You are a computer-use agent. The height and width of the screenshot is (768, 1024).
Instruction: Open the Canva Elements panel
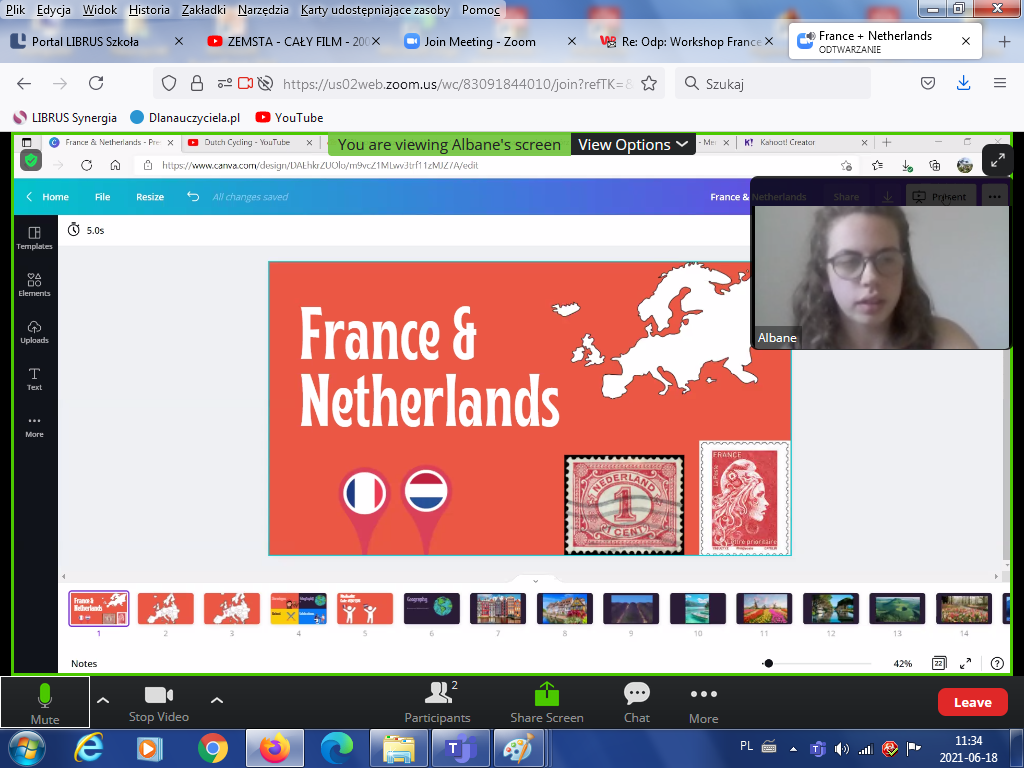tap(35, 285)
